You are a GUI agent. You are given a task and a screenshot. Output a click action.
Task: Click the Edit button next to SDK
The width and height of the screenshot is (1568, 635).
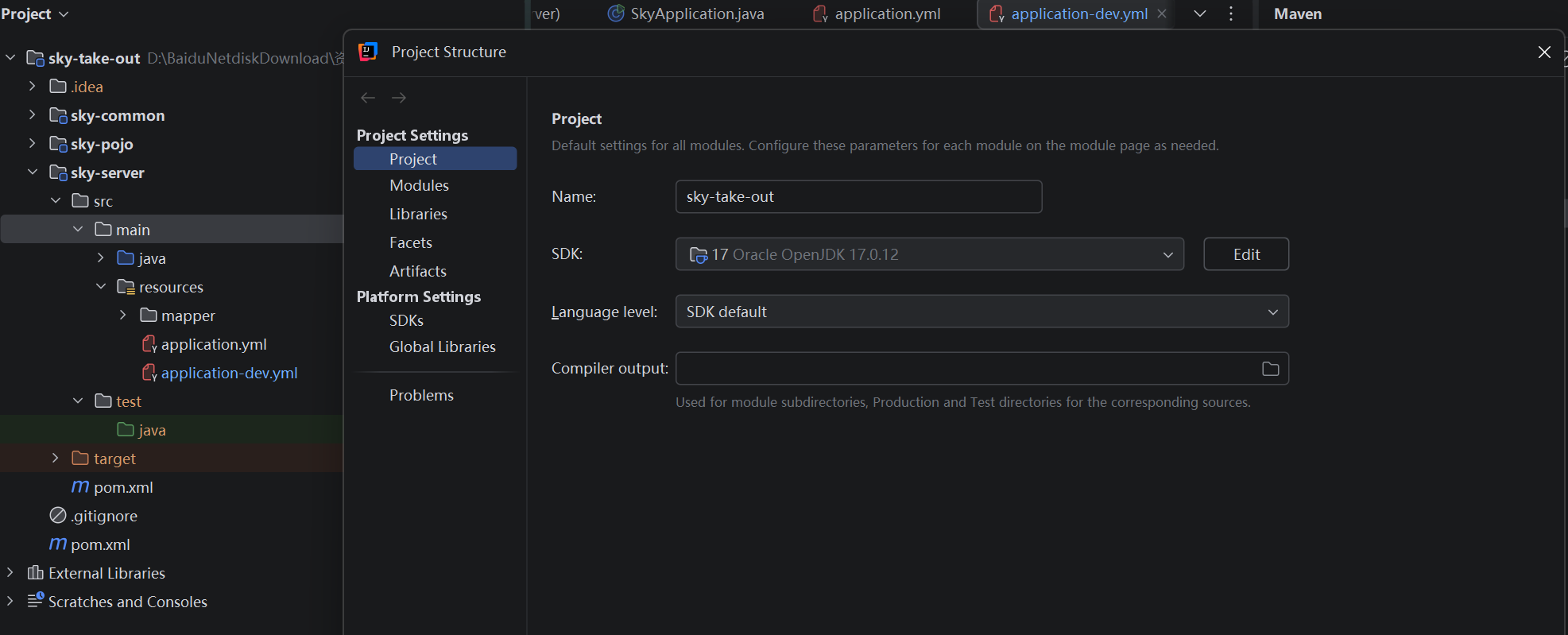(1246, 254)
